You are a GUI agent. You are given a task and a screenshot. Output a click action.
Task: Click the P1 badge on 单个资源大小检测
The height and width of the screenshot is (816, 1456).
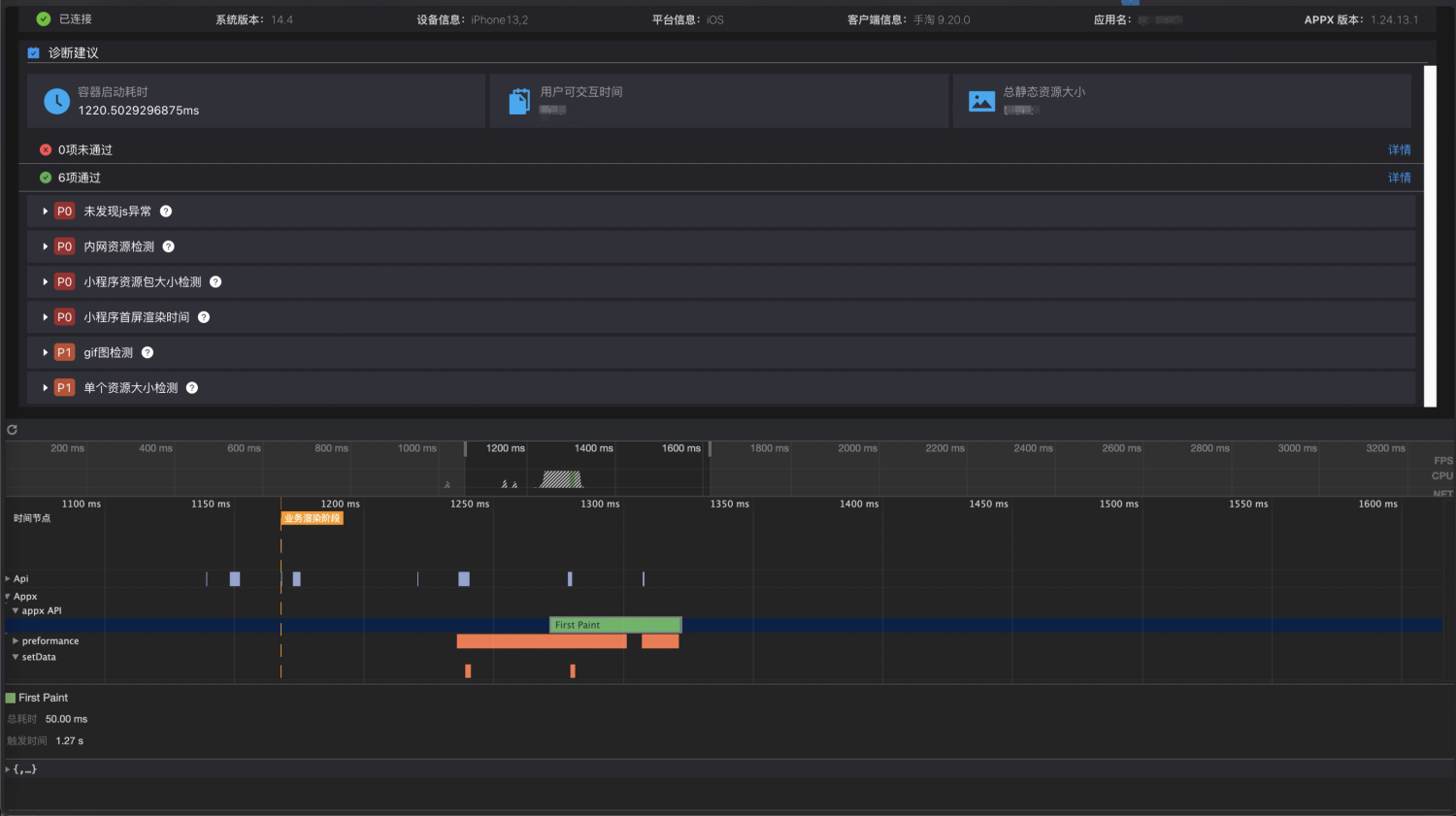click(x=64, y=388)
